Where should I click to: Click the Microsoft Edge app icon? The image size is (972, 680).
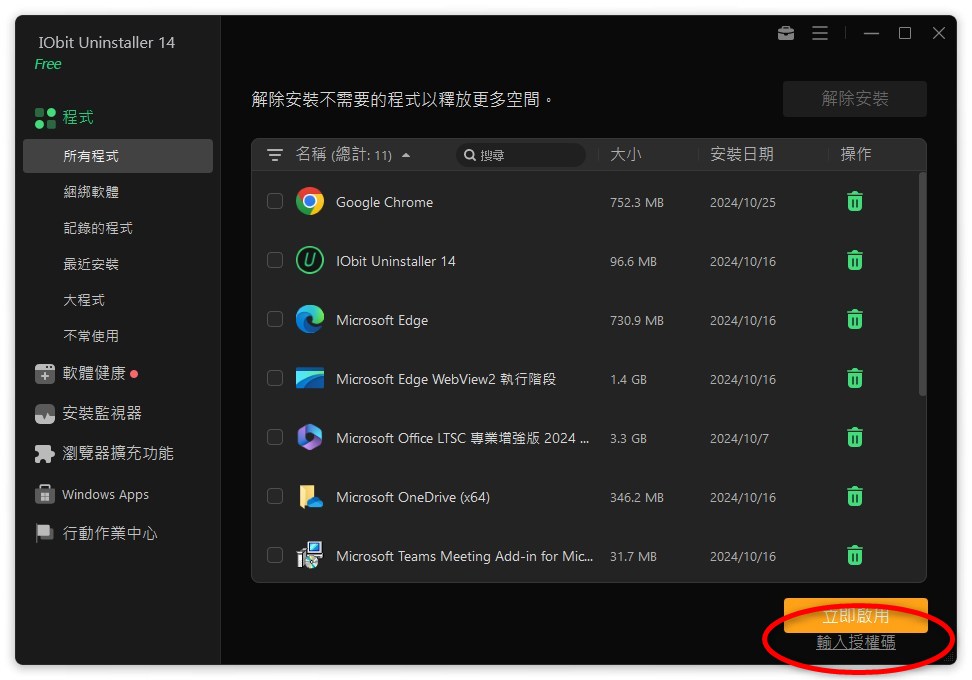(x=309, y=319)
